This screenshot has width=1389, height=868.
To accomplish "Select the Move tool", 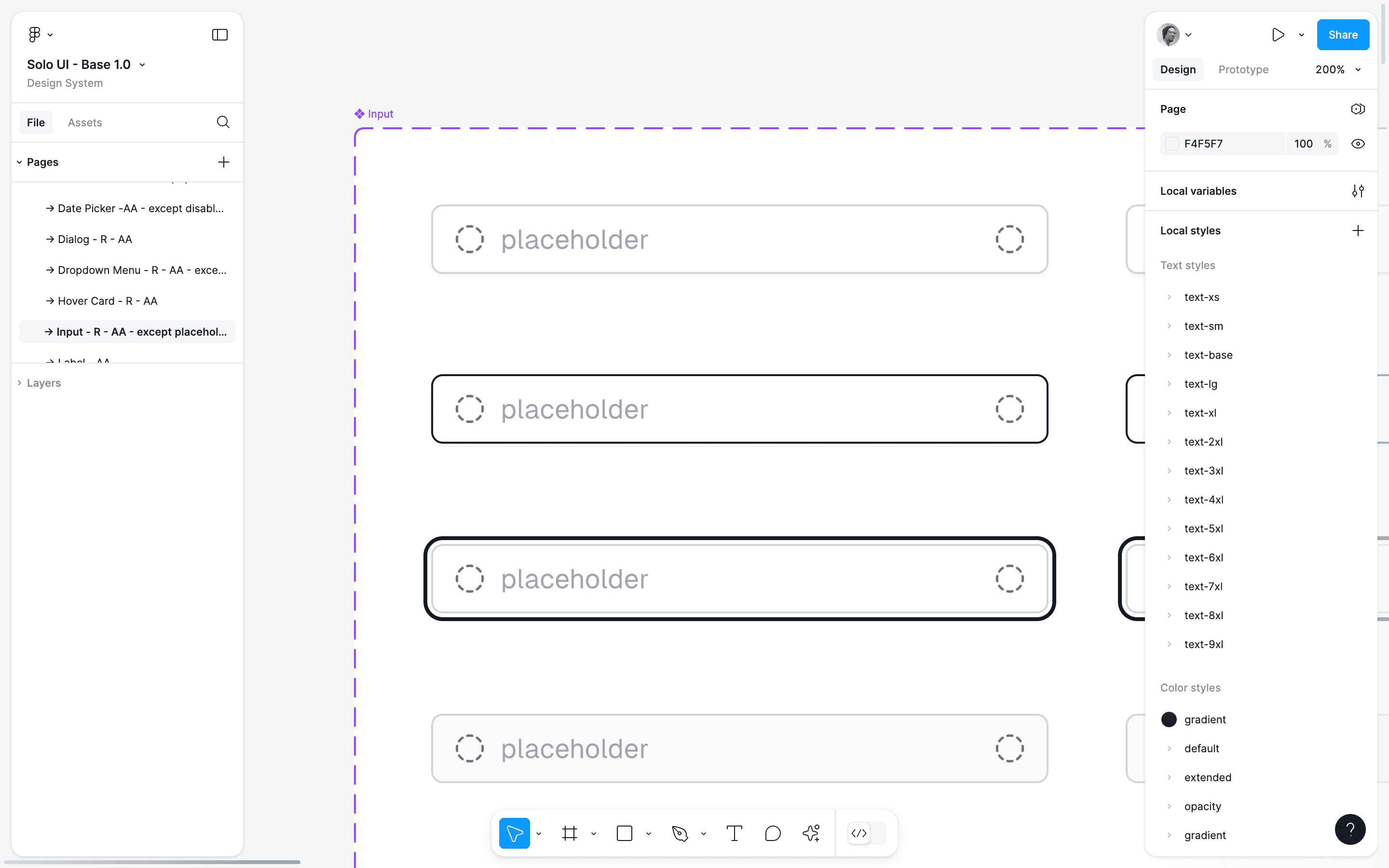I will tap(514, 833).
